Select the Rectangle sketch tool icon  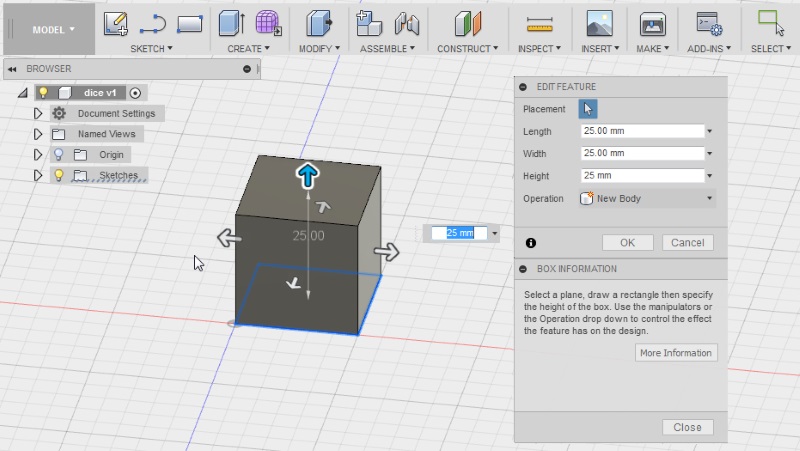[x=189, y=24]
